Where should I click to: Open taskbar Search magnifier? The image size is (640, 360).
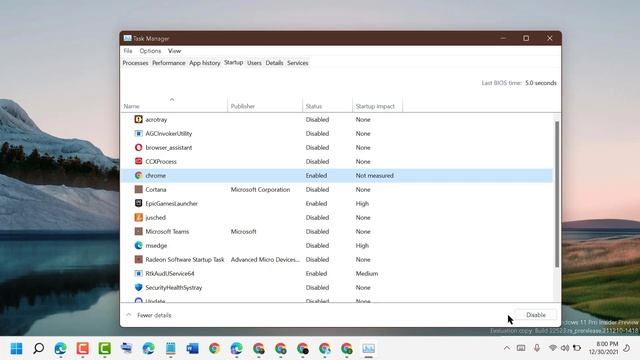coord(38,349)
